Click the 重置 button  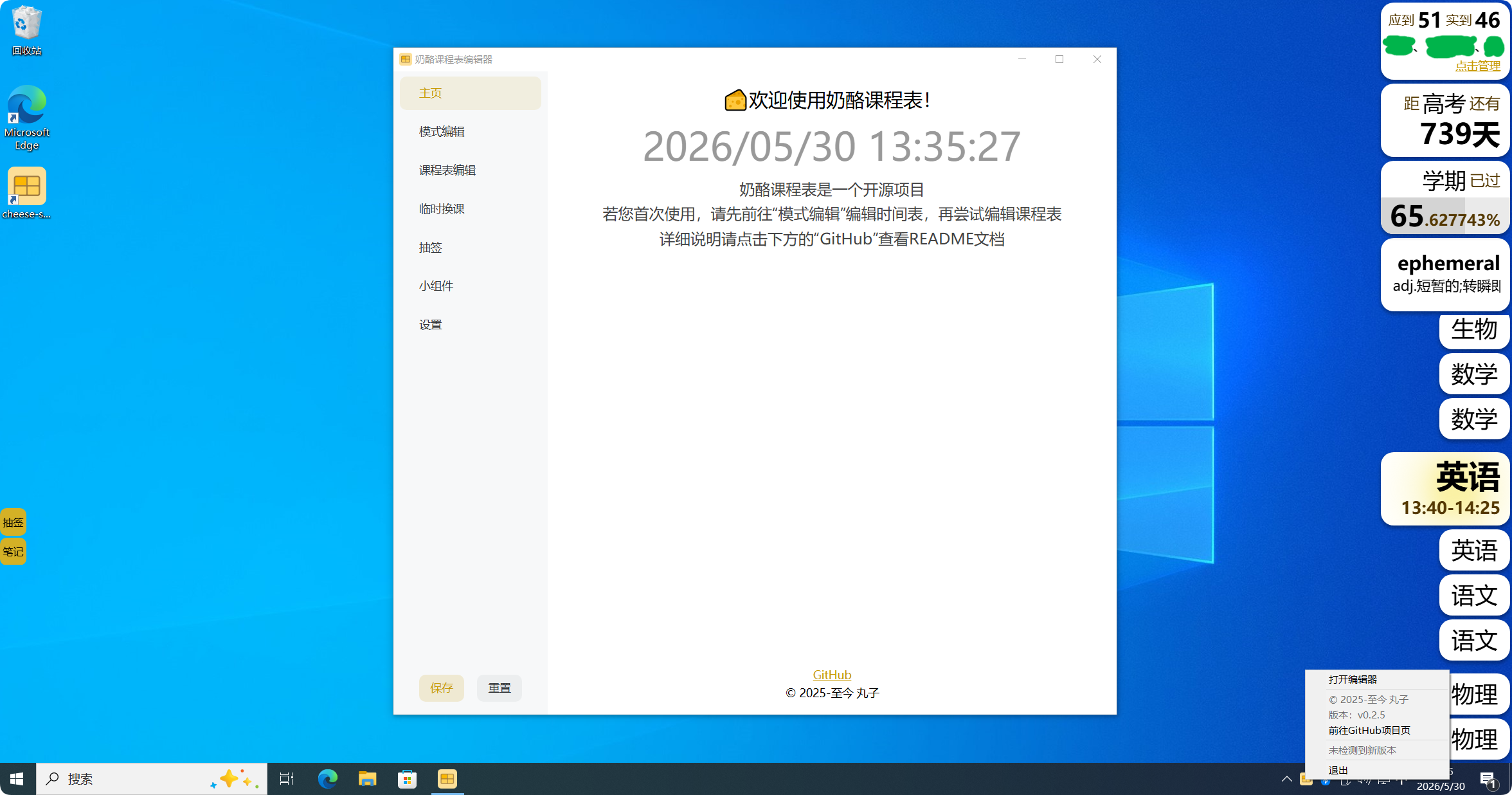click(x=500, y=688)
